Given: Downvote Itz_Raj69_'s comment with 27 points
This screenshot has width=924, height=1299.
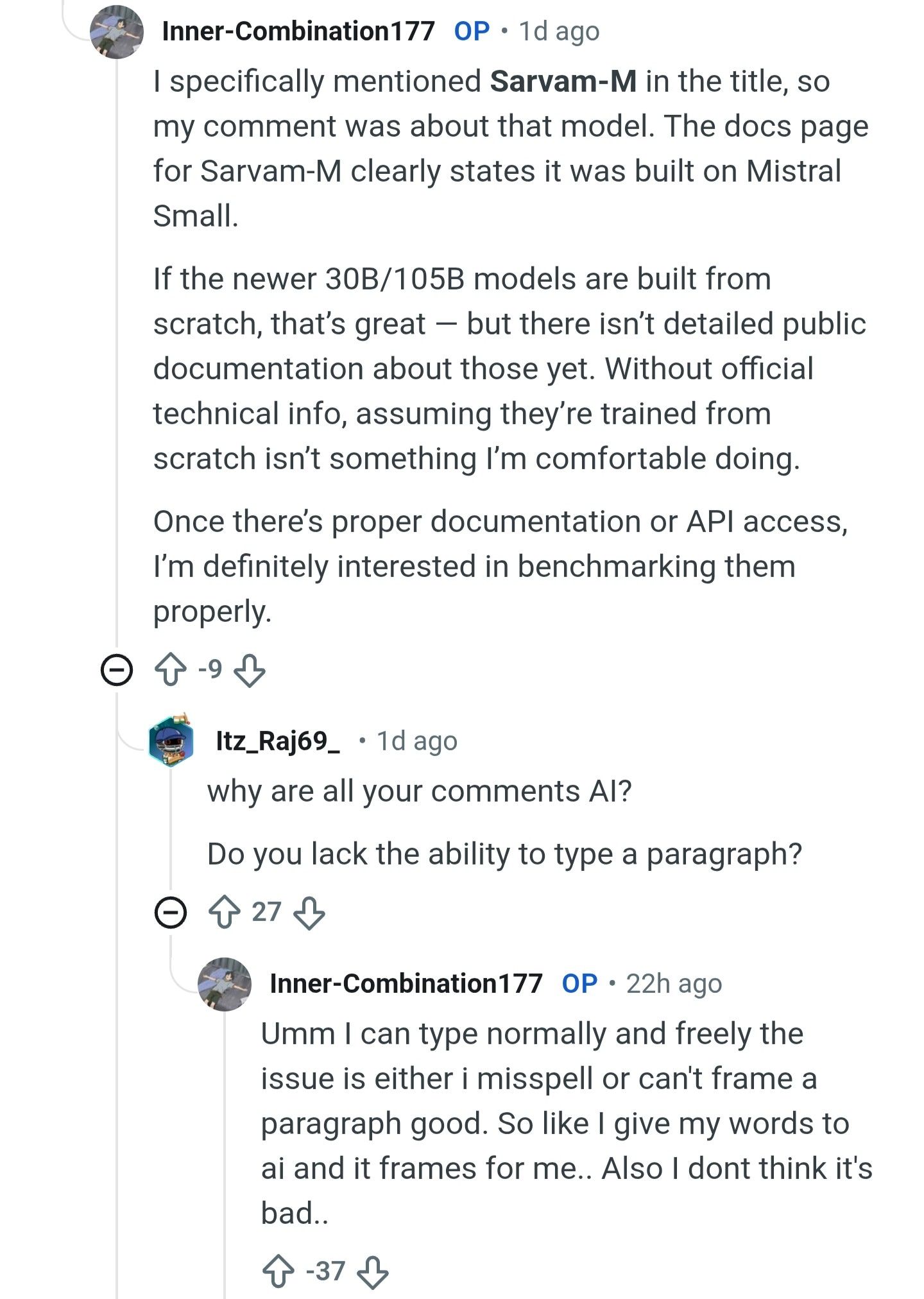Looking at the screenshot, I should tap(309, 912).
